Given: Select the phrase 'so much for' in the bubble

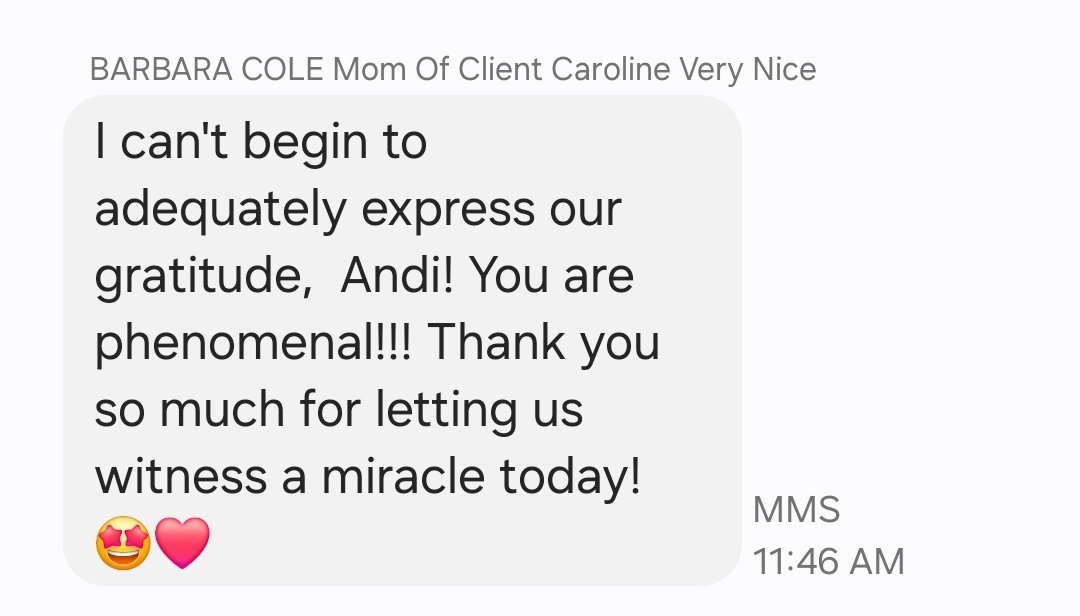Looking at the screenshot, I should (227, 409).
